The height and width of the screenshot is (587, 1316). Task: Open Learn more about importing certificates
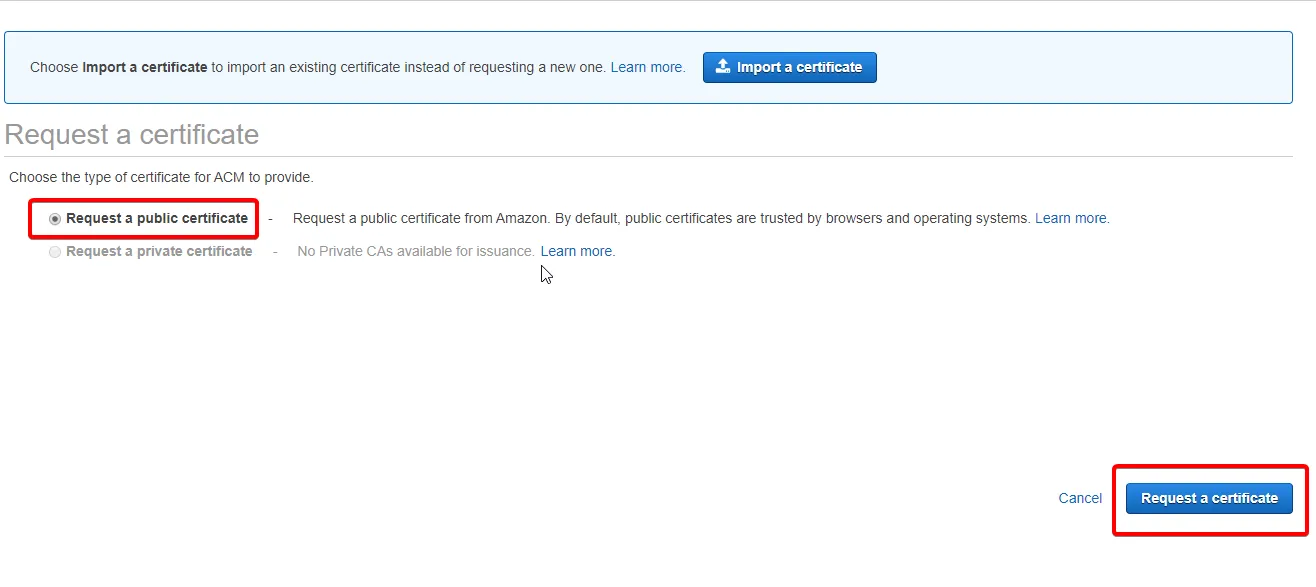click(x=646, y=67)
